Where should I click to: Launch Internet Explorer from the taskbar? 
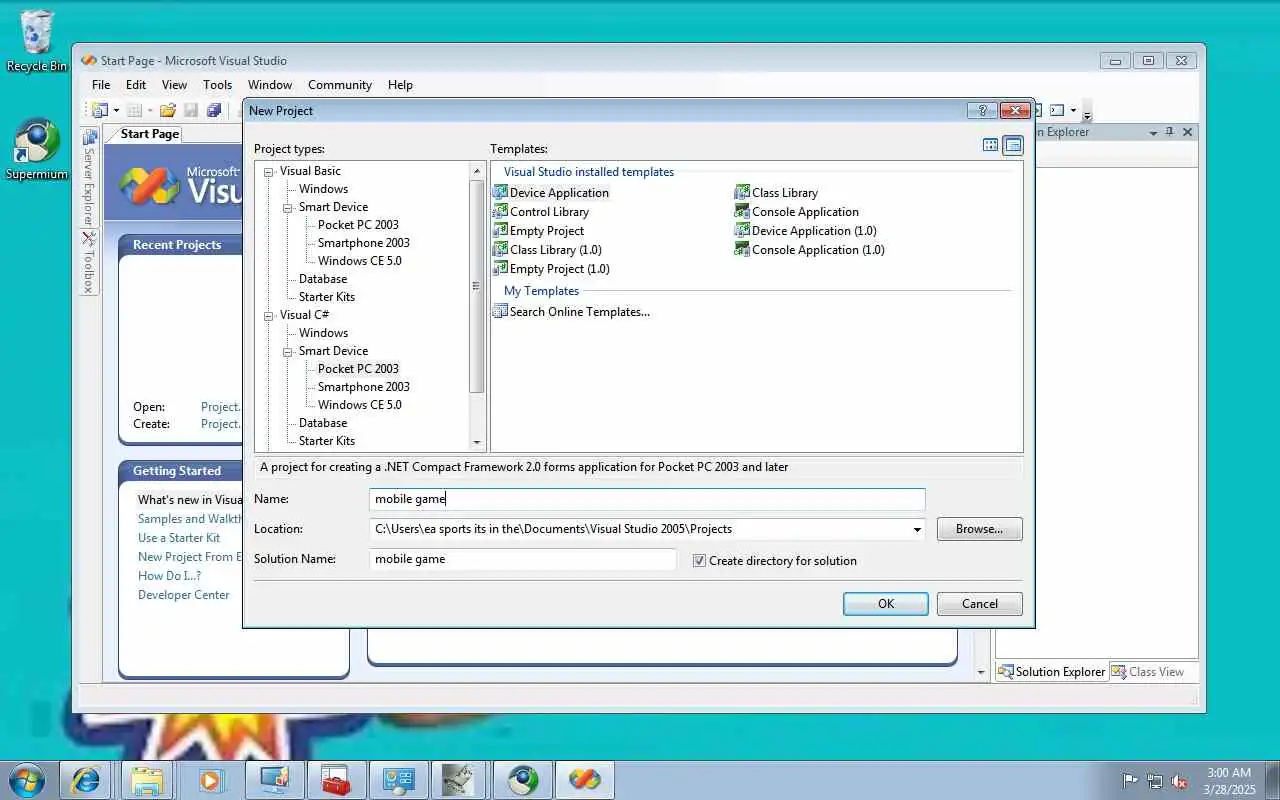pyautogui.click(x=85, y=780)
